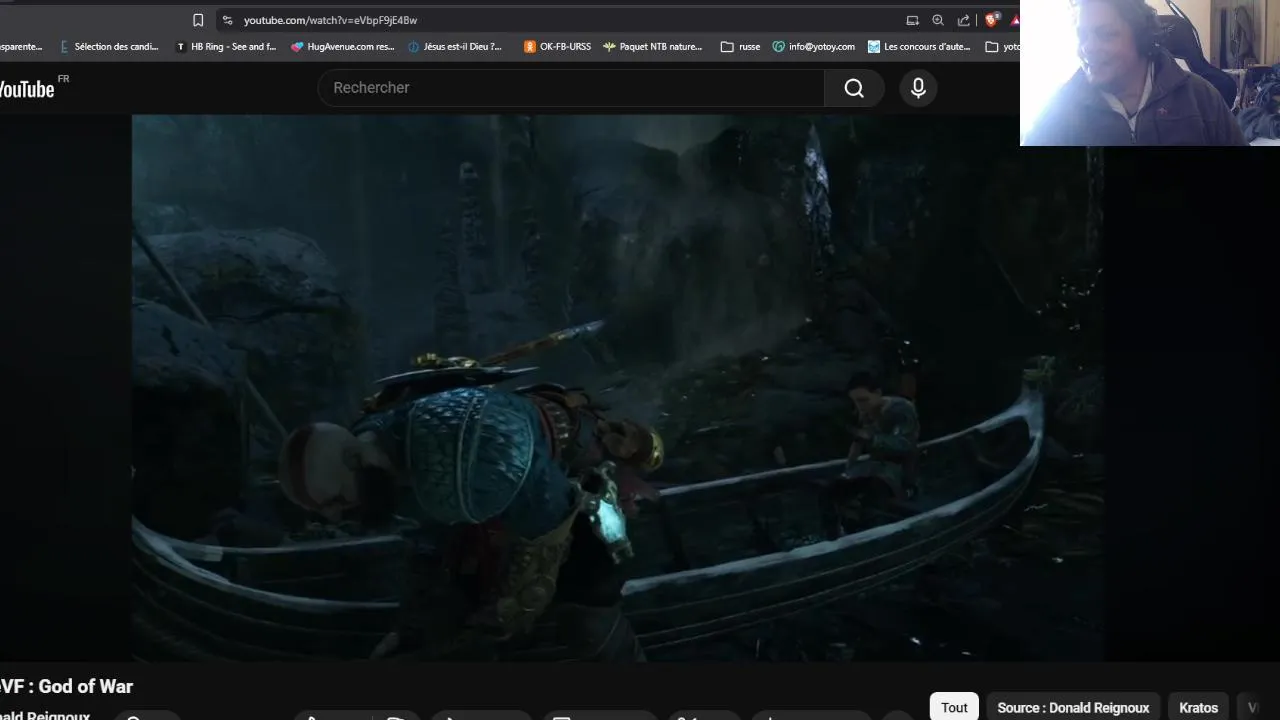Select the Source : Donald Reignoux chip

click(x=1073, y=707)
